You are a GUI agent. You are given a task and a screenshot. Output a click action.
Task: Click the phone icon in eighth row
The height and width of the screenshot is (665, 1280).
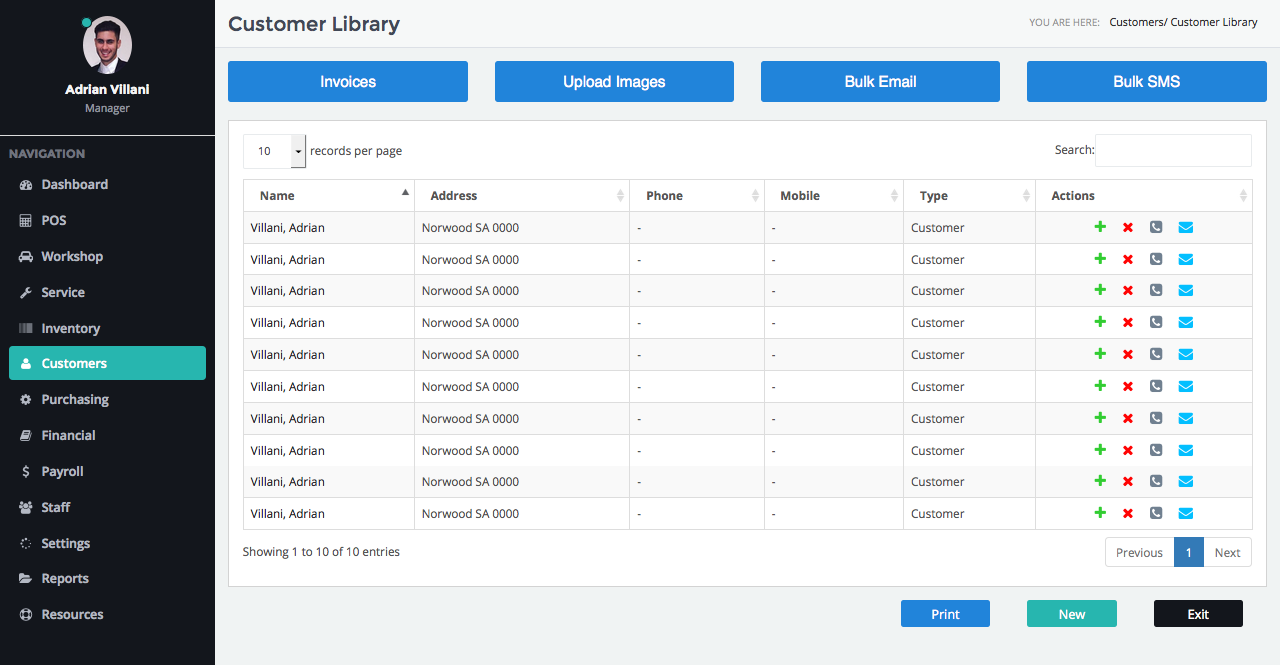(x=1156, y=450)
